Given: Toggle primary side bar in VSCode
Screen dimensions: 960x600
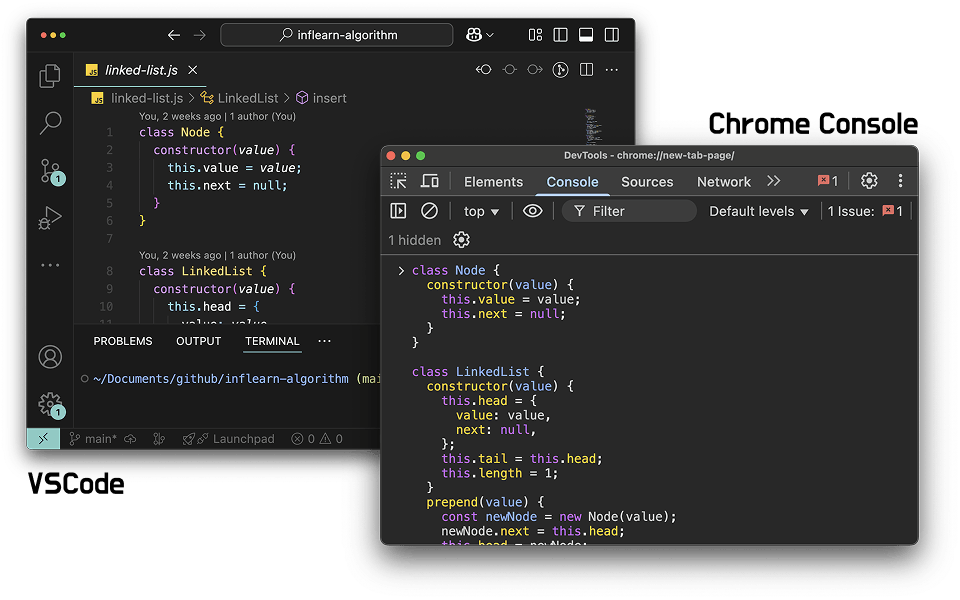Looking at the screenshot, I should pyautogui.click(x=560, y=35).
